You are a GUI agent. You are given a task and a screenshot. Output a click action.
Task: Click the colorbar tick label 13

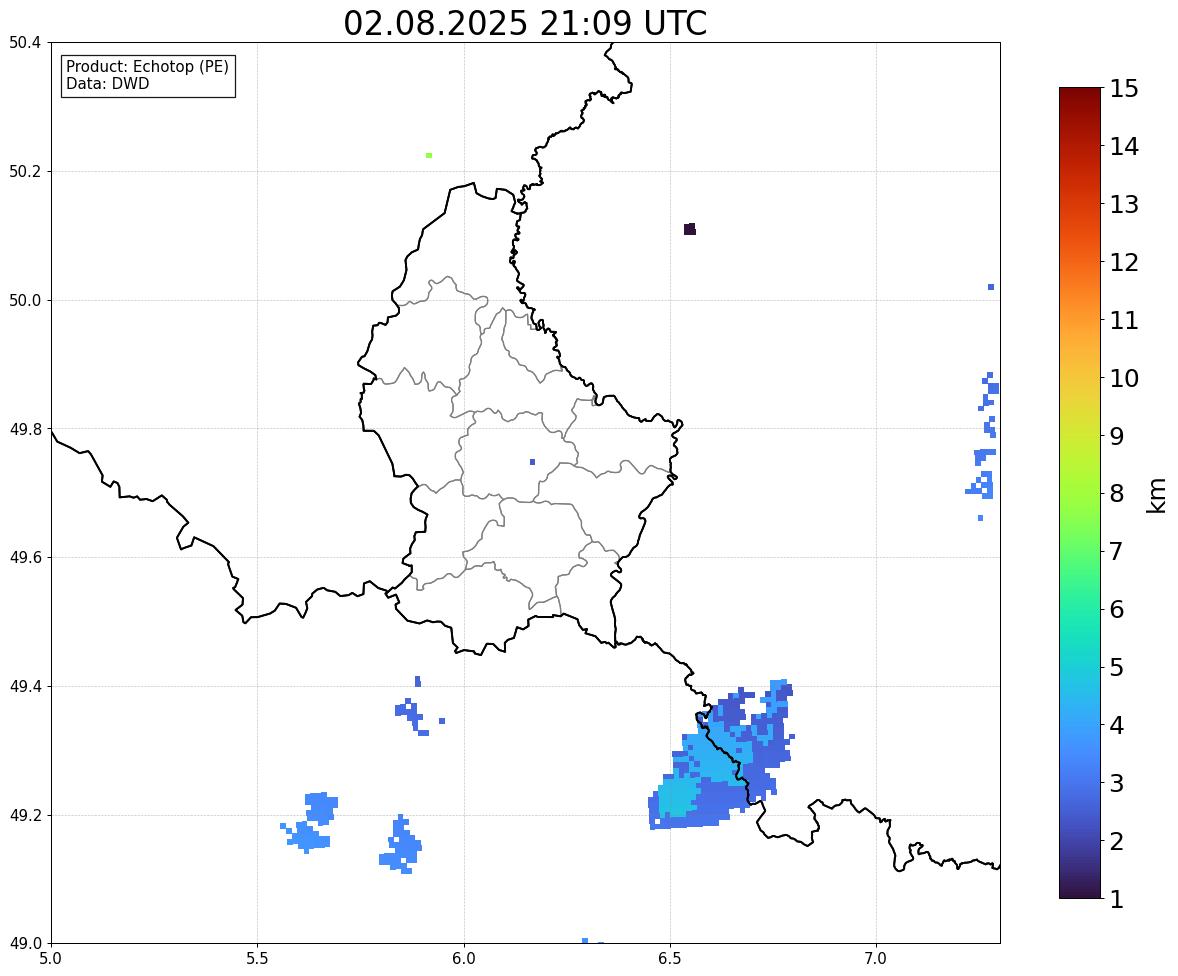tap(1124, 204)
